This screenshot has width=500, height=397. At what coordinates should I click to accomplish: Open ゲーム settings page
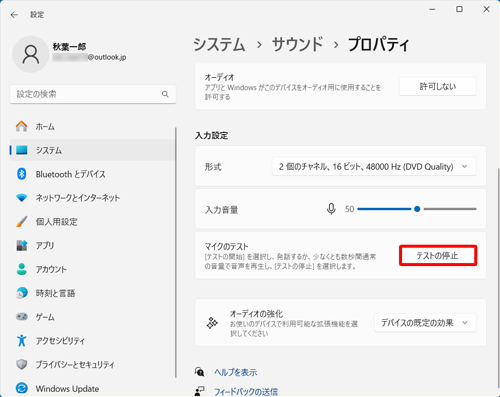tap(92, 317)
